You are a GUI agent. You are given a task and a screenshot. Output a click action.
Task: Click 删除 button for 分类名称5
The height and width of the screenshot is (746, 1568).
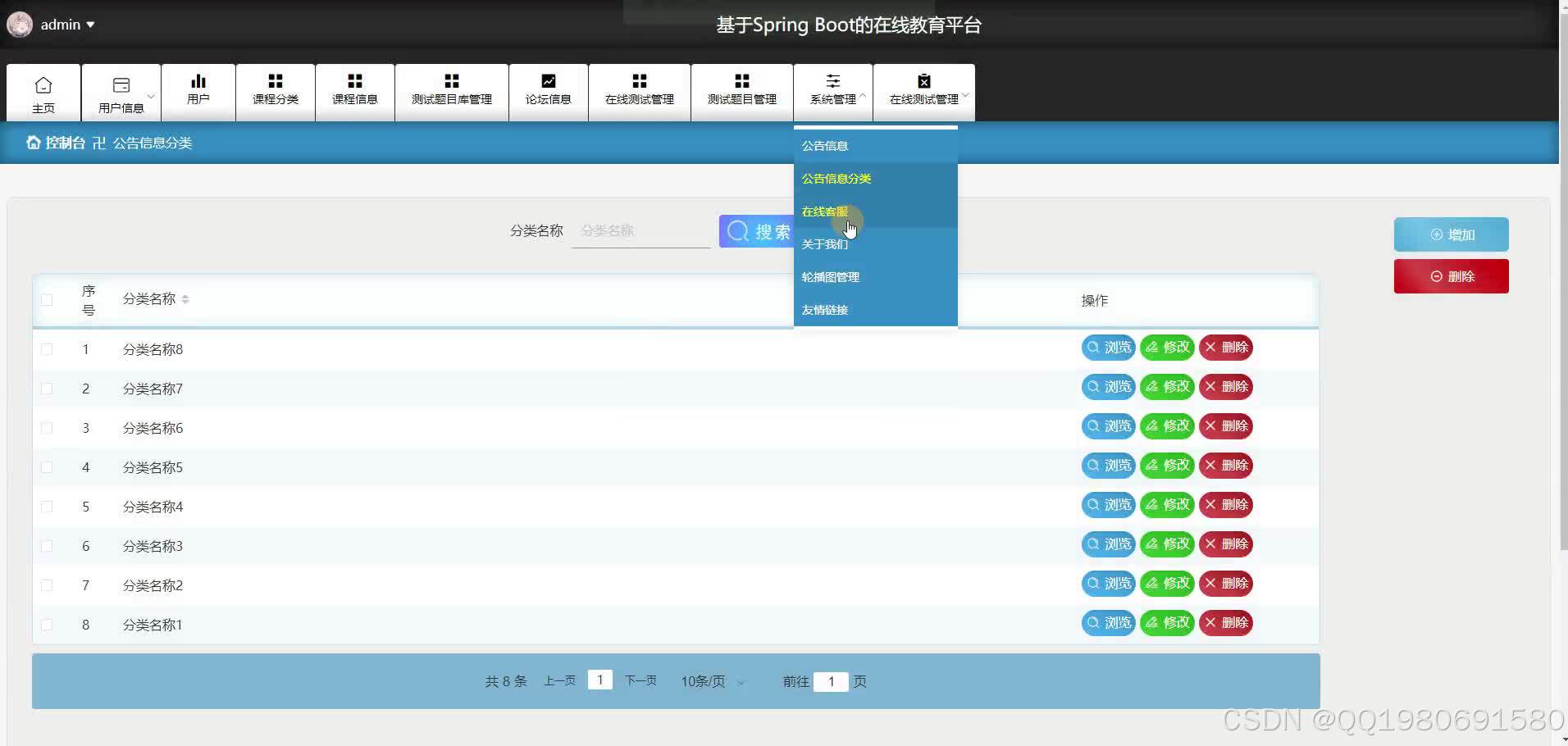tap(1226, 466)
